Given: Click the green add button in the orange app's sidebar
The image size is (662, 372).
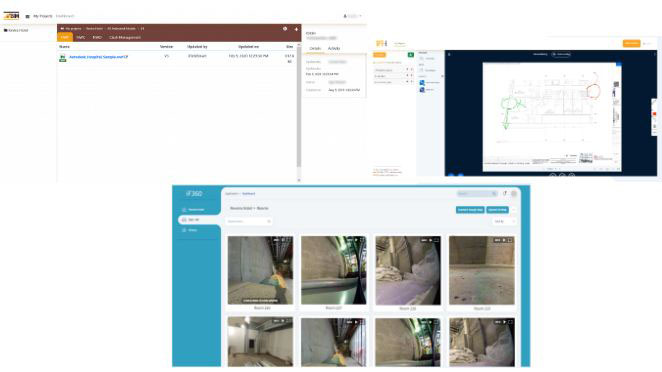Looking at the screenshot, I should (410, 55).
